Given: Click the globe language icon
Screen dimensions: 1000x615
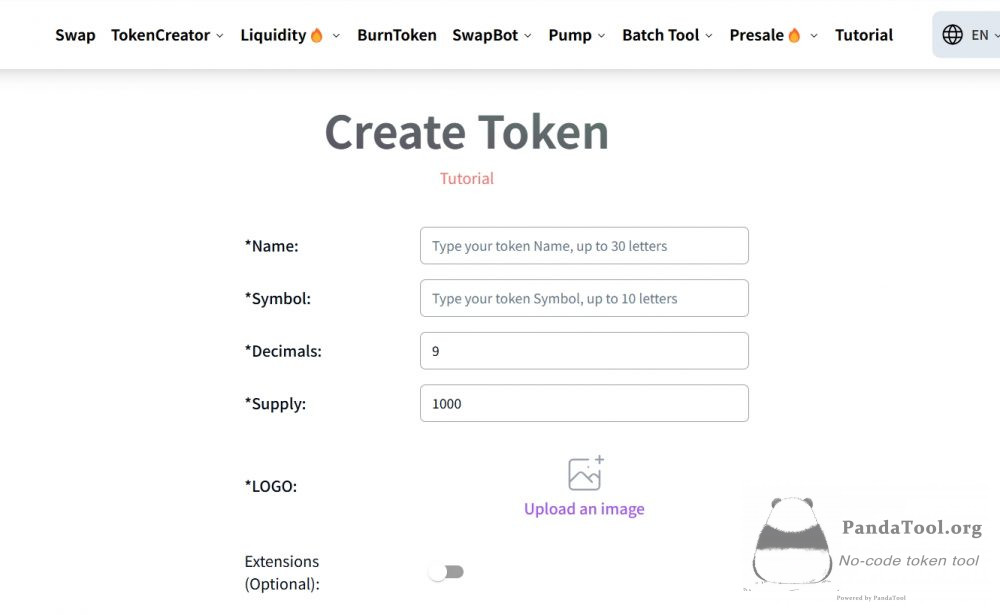Looking at the screenshot, I should coord(952,34).
